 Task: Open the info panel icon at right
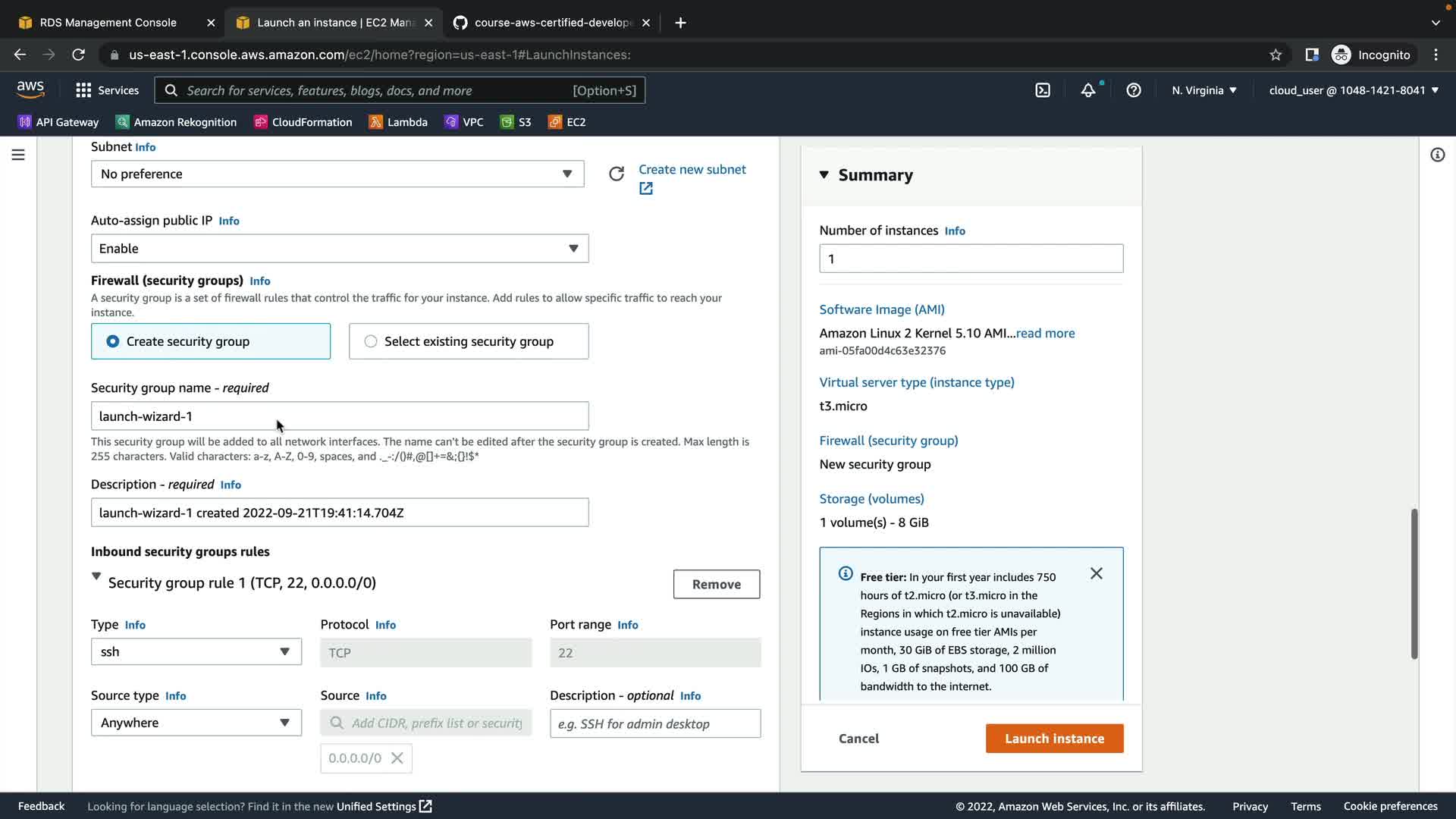click(x=1437, y=155)
